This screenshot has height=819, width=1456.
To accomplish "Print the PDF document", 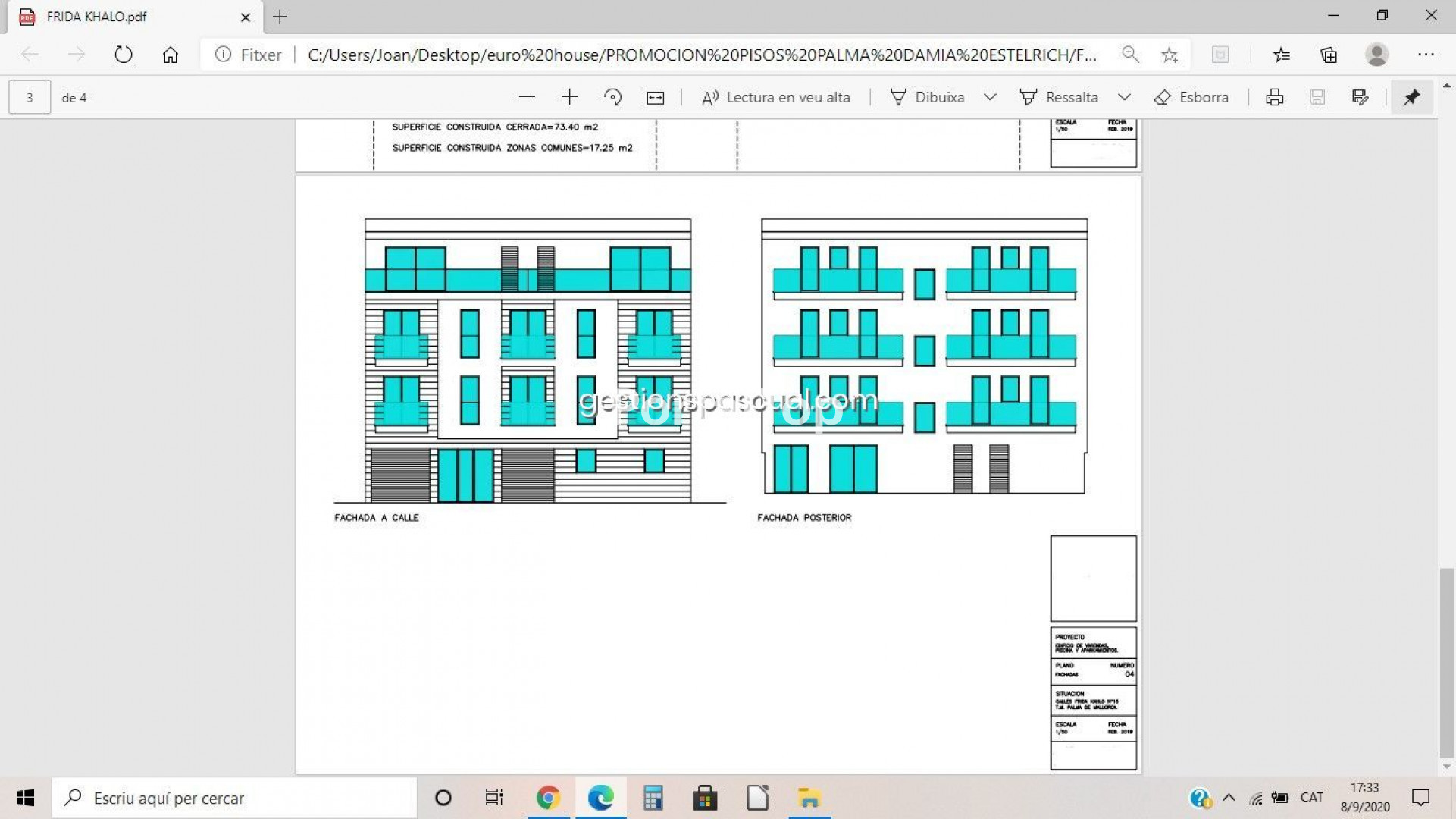I will tap(1274, 97).
